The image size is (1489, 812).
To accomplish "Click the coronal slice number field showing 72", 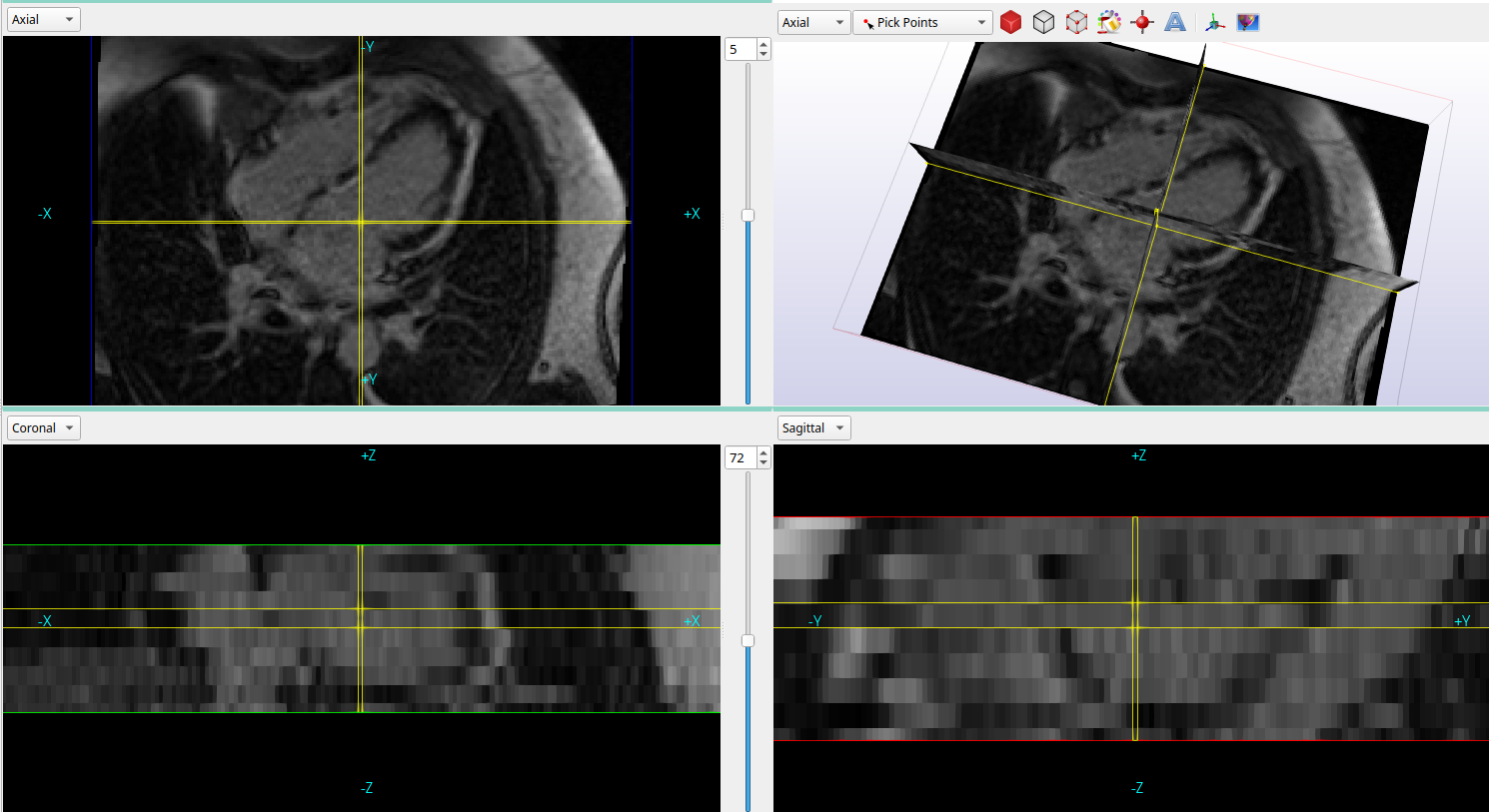I will 741,457.
